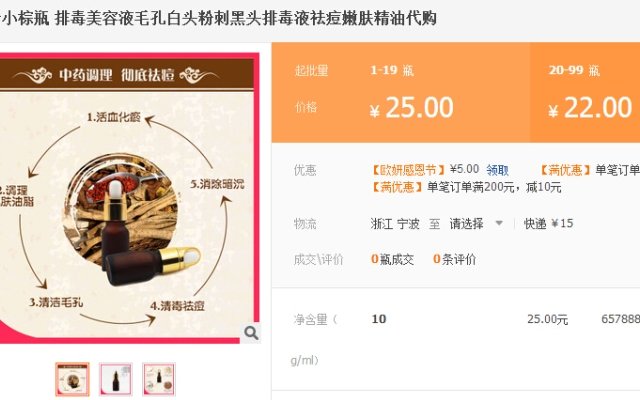640x400 pixels.
Task: Click the 0瓶成交 transactions link
Action: point(392,259)
